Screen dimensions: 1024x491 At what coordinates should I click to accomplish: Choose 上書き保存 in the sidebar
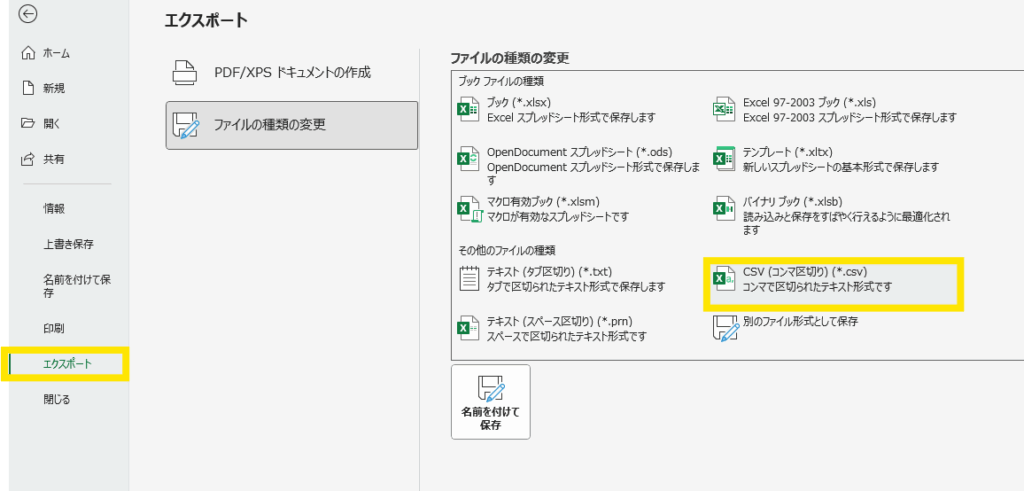[x=69, y=244]
